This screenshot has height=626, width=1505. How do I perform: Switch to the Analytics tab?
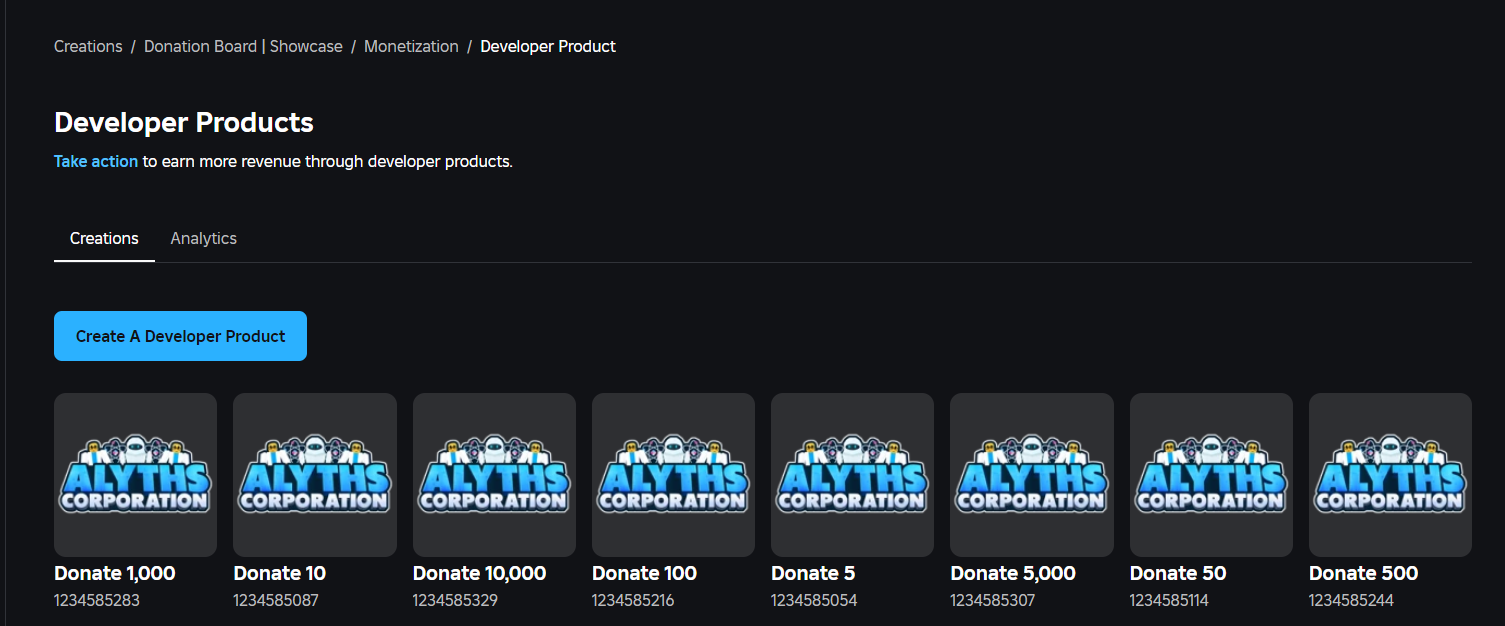203,238
